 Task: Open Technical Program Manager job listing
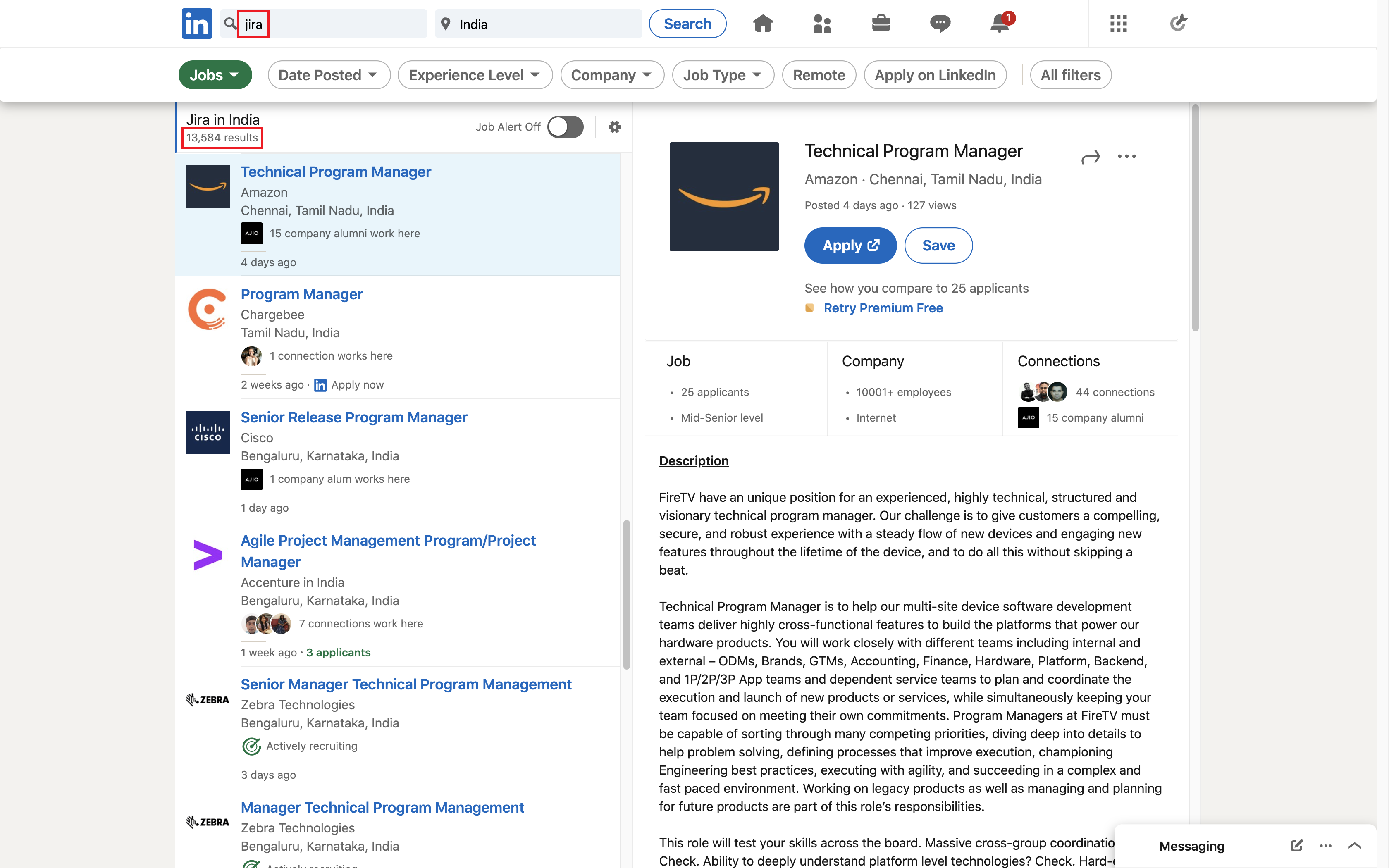pyautogui.click(x=336, y=172)
